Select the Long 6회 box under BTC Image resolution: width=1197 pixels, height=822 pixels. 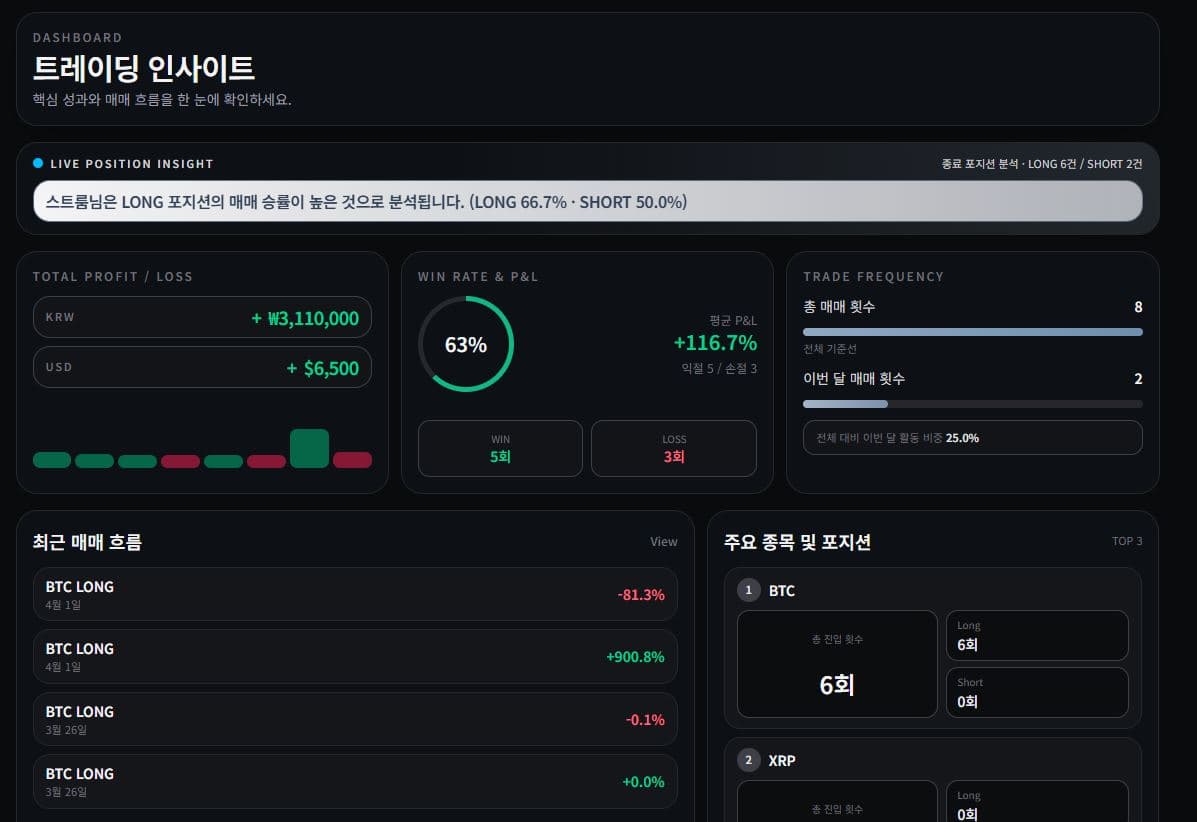(x=1037, y=635)
